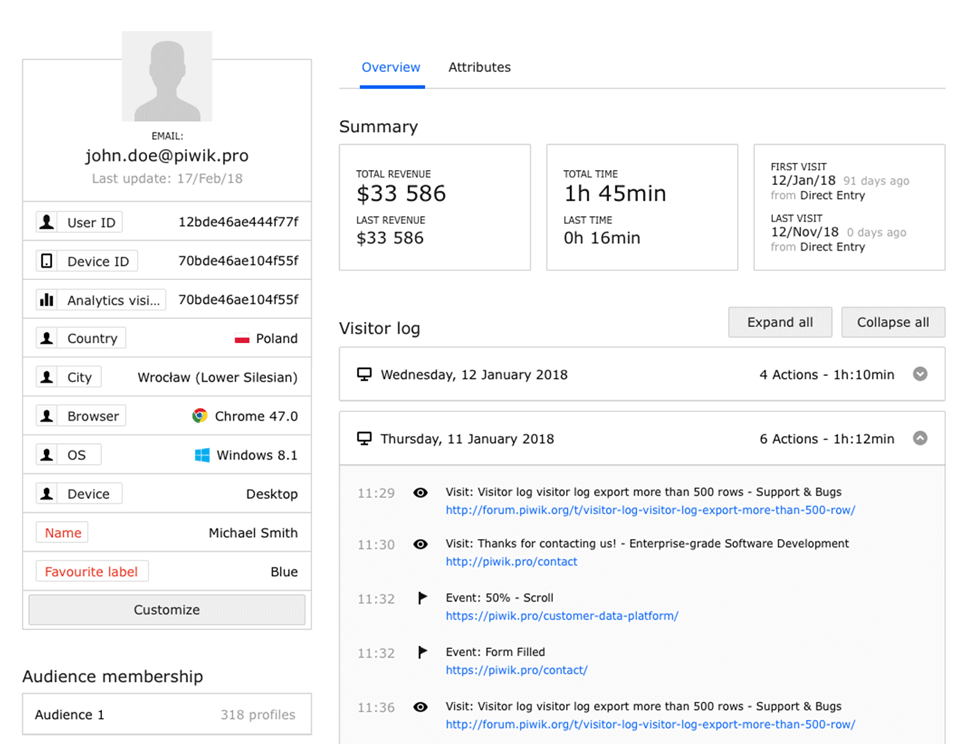Click the flag icon for Form Filled event
Screen dimensions: 972x744
[421, 652]
